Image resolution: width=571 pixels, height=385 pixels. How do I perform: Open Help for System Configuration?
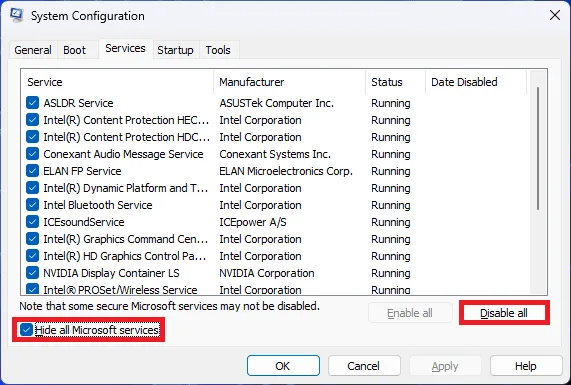526,366
